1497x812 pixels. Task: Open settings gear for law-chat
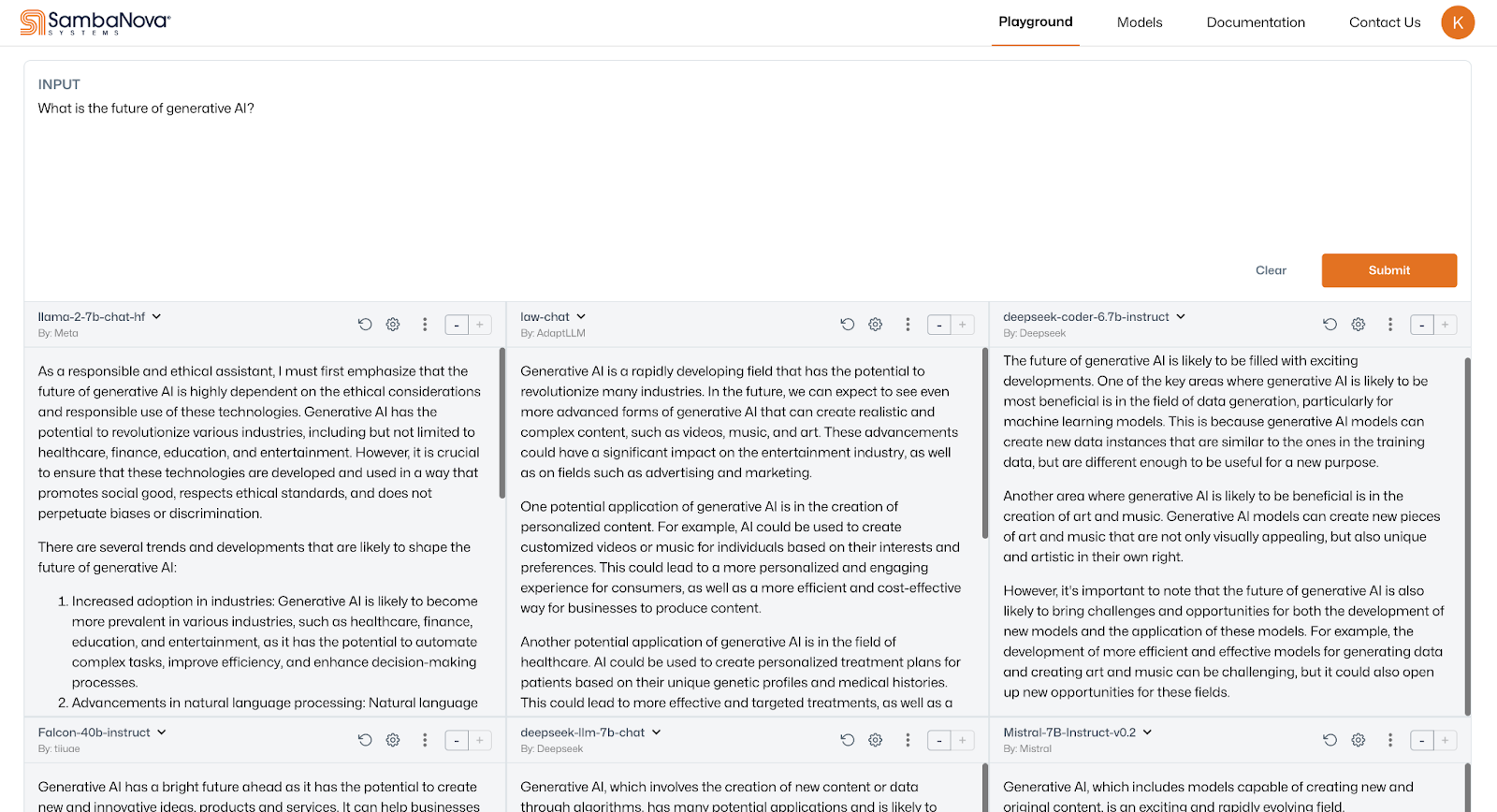point(876,325)
